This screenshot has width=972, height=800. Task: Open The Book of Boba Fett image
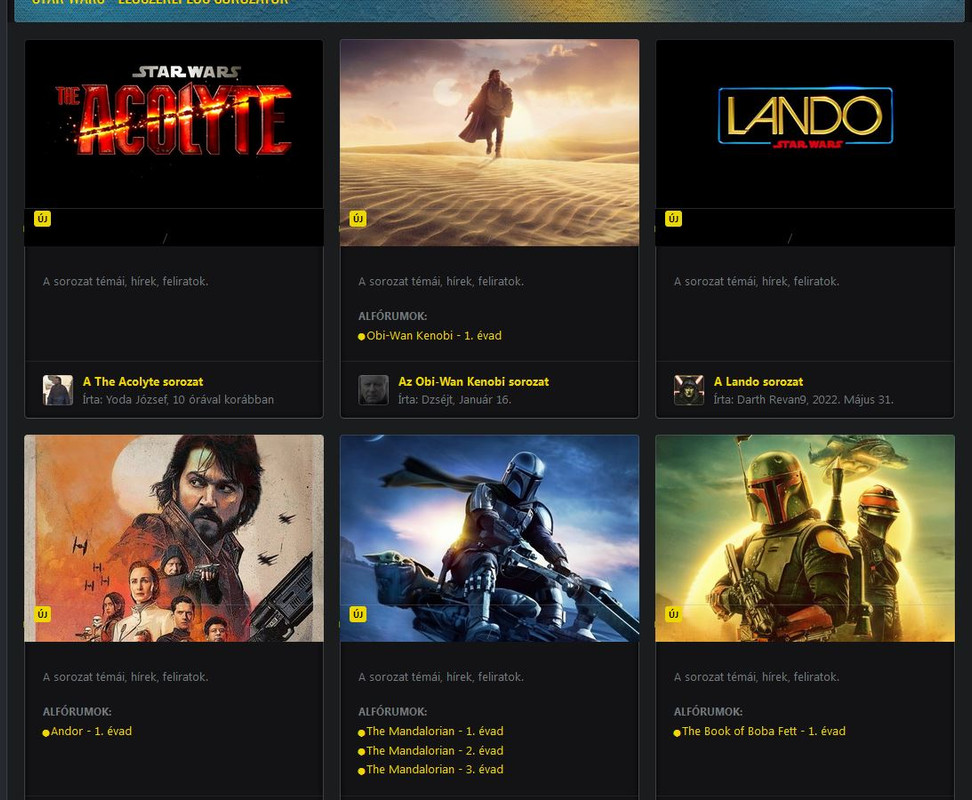pyautogui.click(x=805, y=538)
